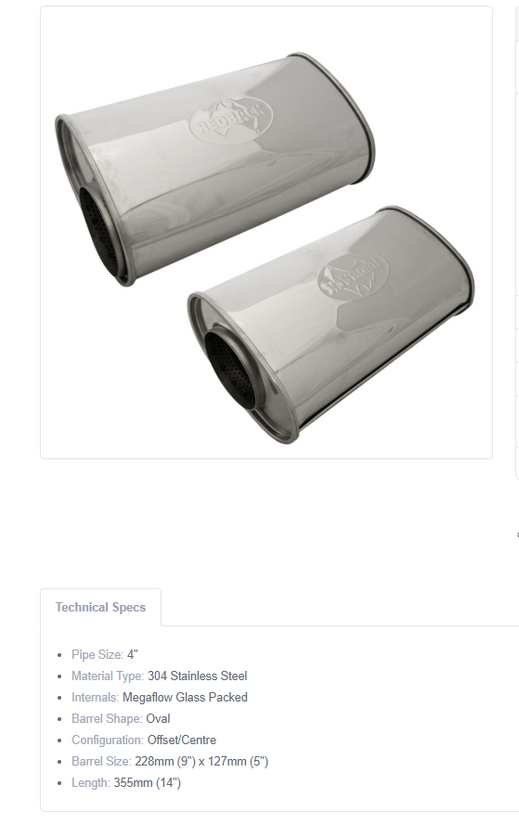Click the Barrel Shape label
This screenshot has width=519, height=824.
click(107, 719)
